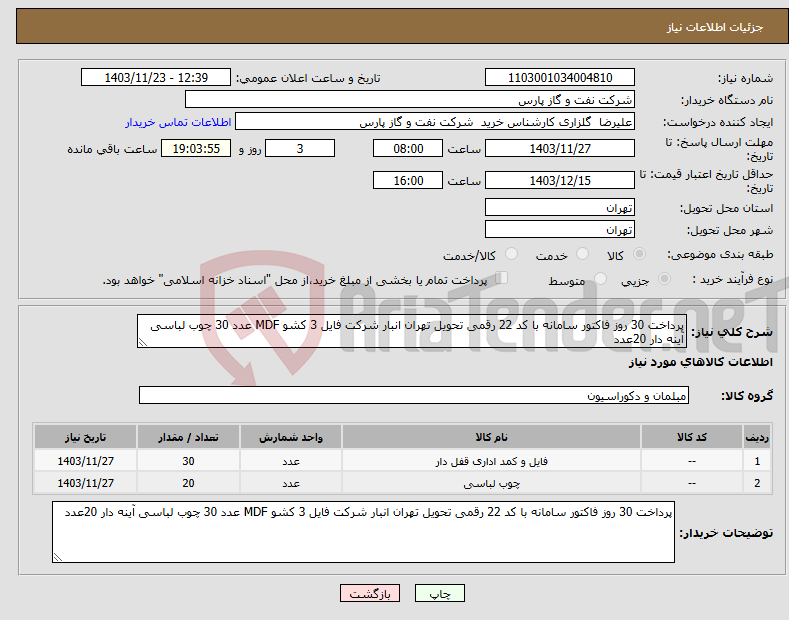Click the بازگشت back button
This screenshot has width=789, height=620.
(370, 593)
